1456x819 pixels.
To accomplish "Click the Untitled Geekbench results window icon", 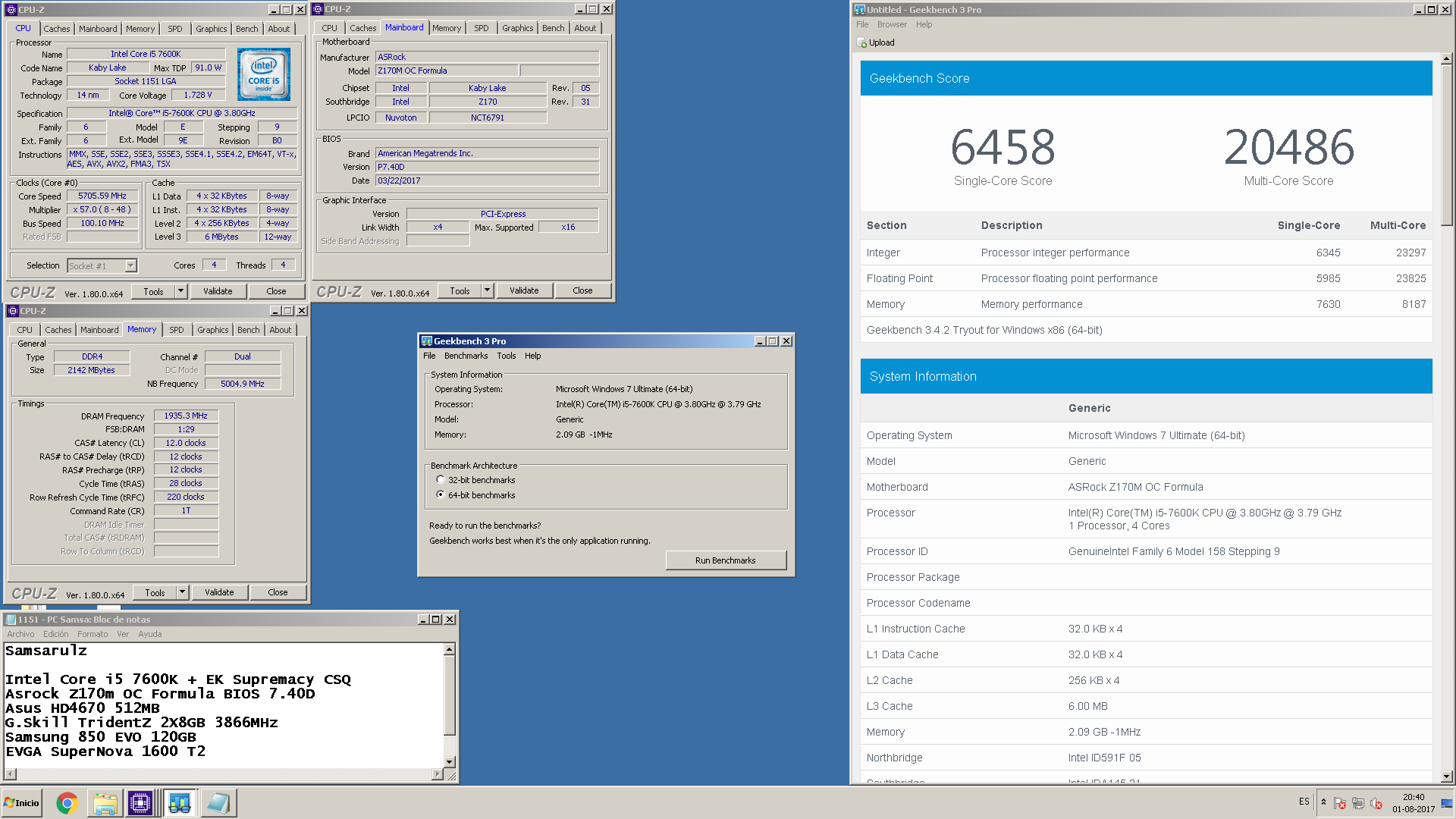I will tap(859, 10).
